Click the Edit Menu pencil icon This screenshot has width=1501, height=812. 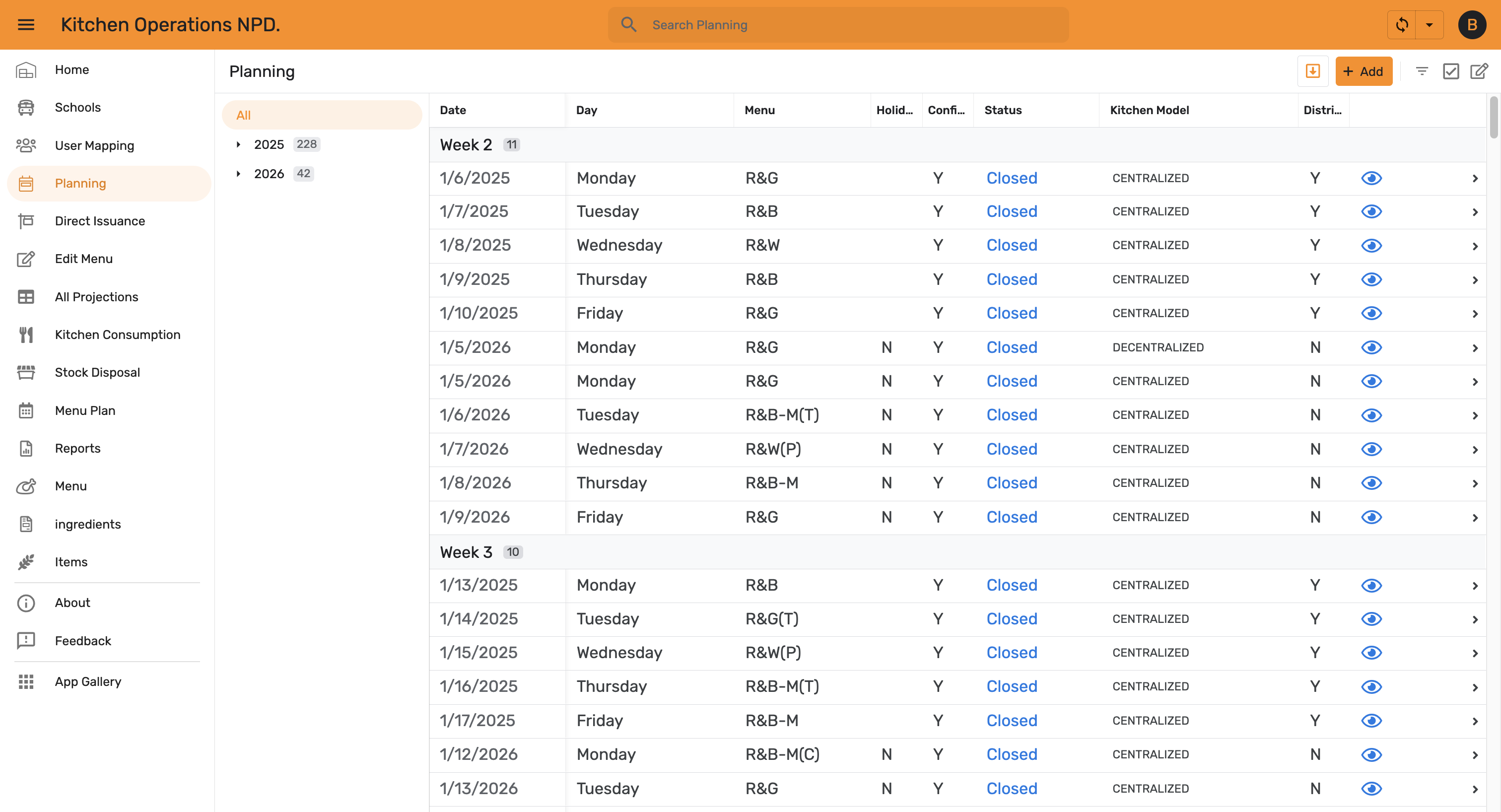[26, 259]
